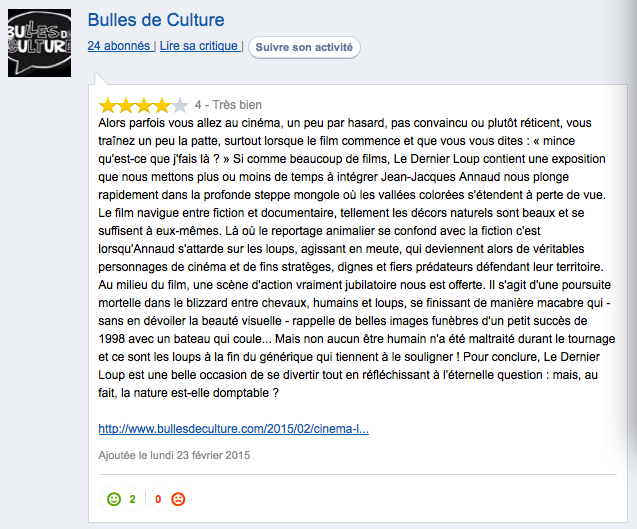Click the date 'Ajoutée le lundi 23 février 2015'
This screenshot has height=529, width=637.
(x=174, y=455)
